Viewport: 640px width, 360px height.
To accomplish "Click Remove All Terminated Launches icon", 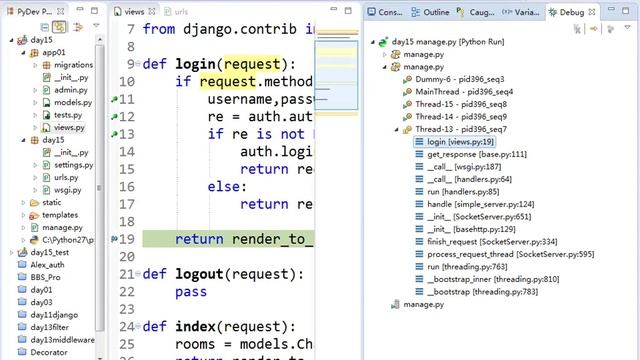I will pyautogui.click(x=577, y=29).
